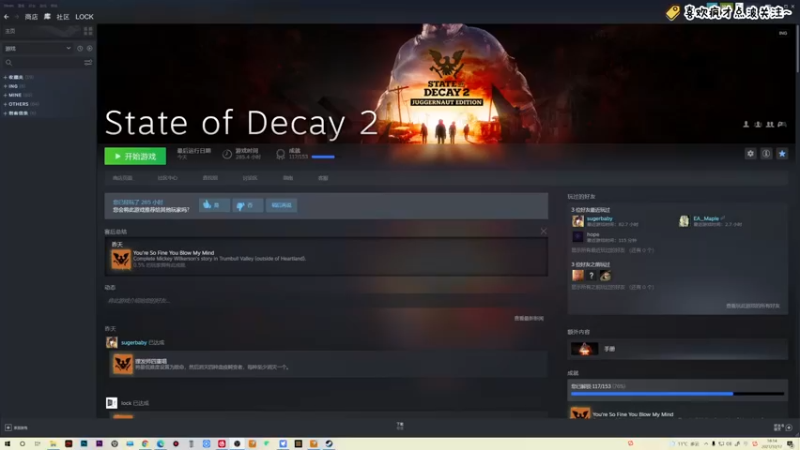This screenshot has width=800, height=450.
Task: Open Steam icon on the taskbar
Action: [x=329, y=444]
